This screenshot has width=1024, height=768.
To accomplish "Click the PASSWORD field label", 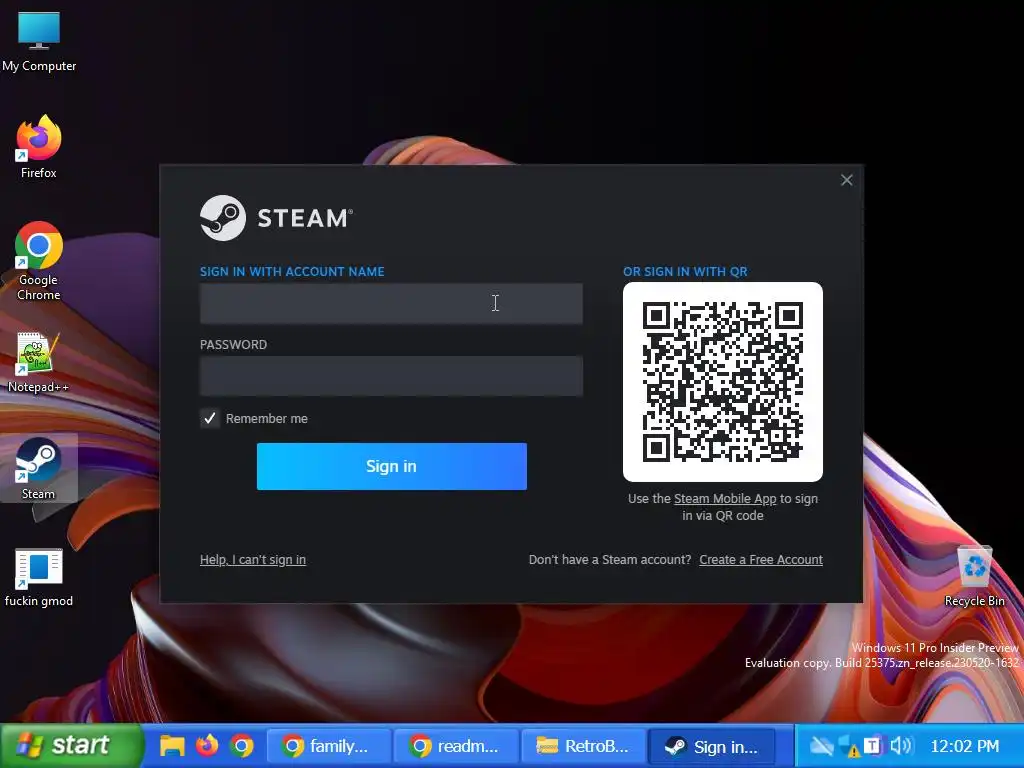I will click(x=233, y=345).
